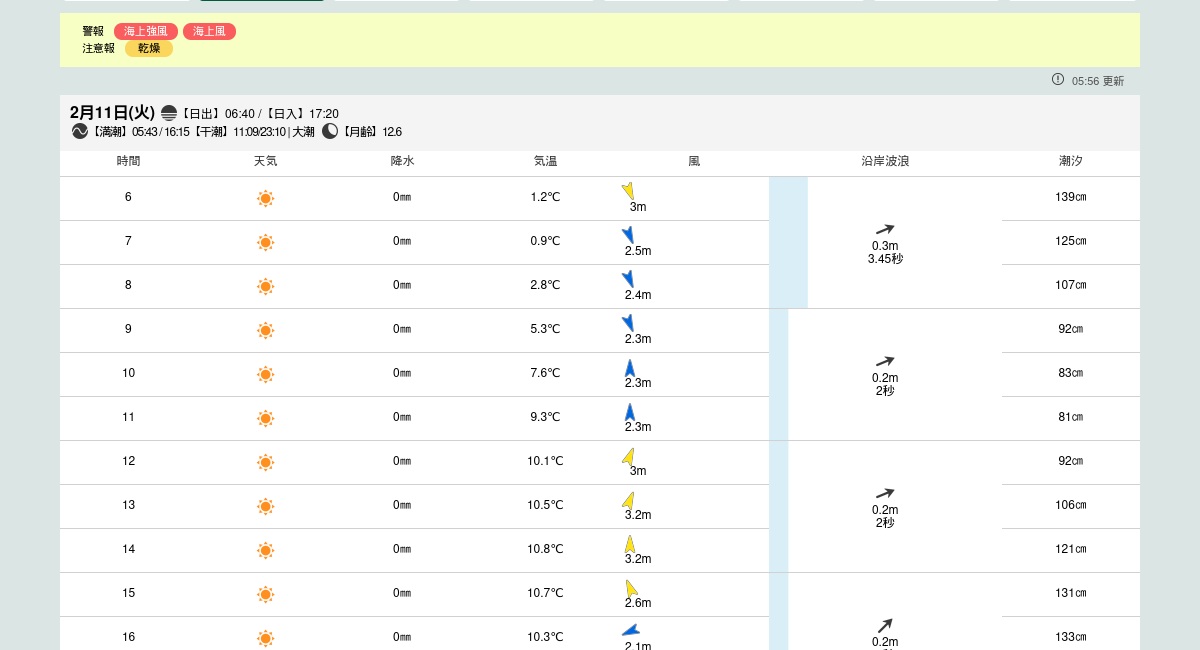The width and height of the screenshot is (1200, 650).
Task: Click the moon age icon in date header
Action: (330, 131)
